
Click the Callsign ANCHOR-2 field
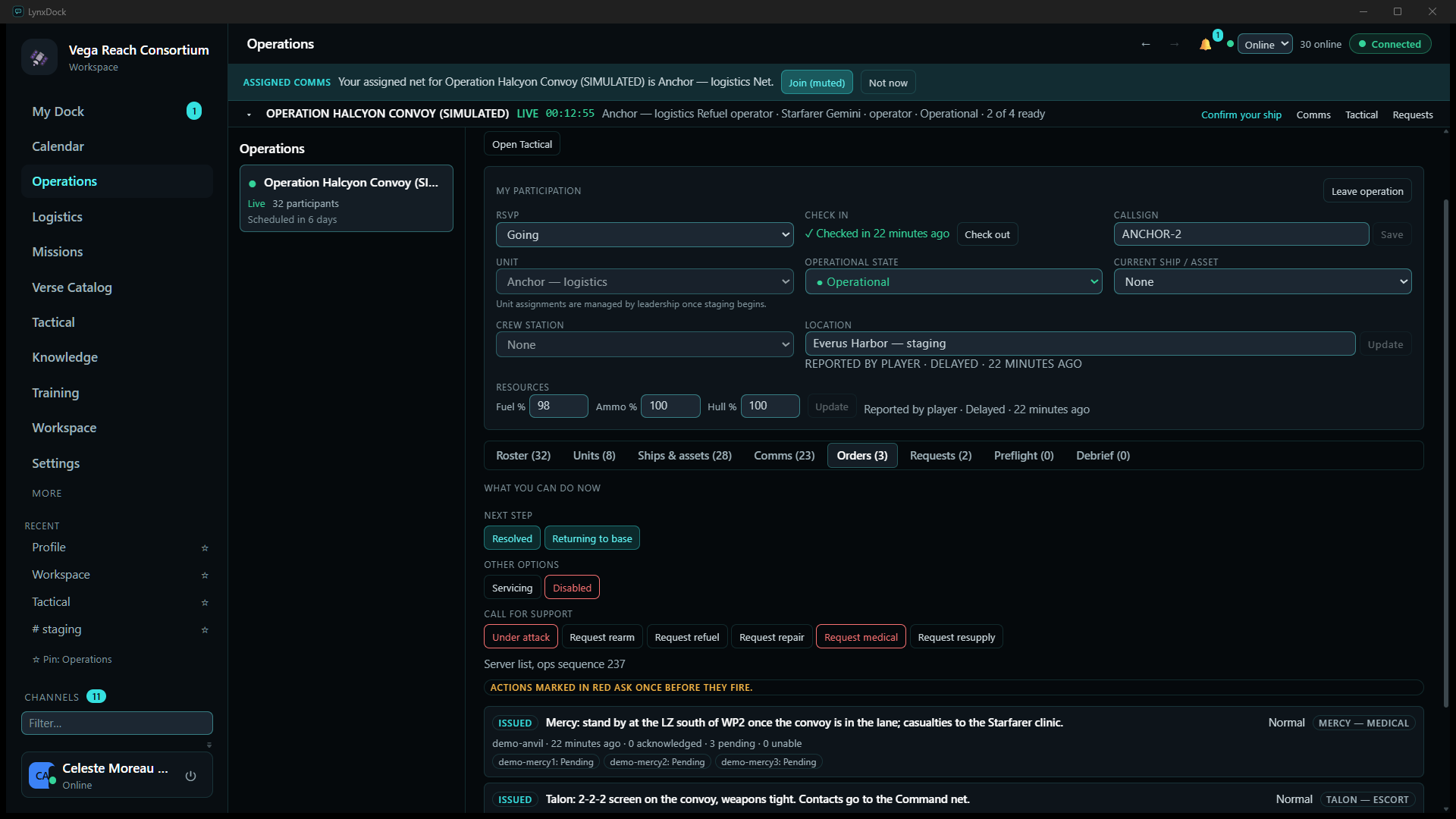point(1241,234)
